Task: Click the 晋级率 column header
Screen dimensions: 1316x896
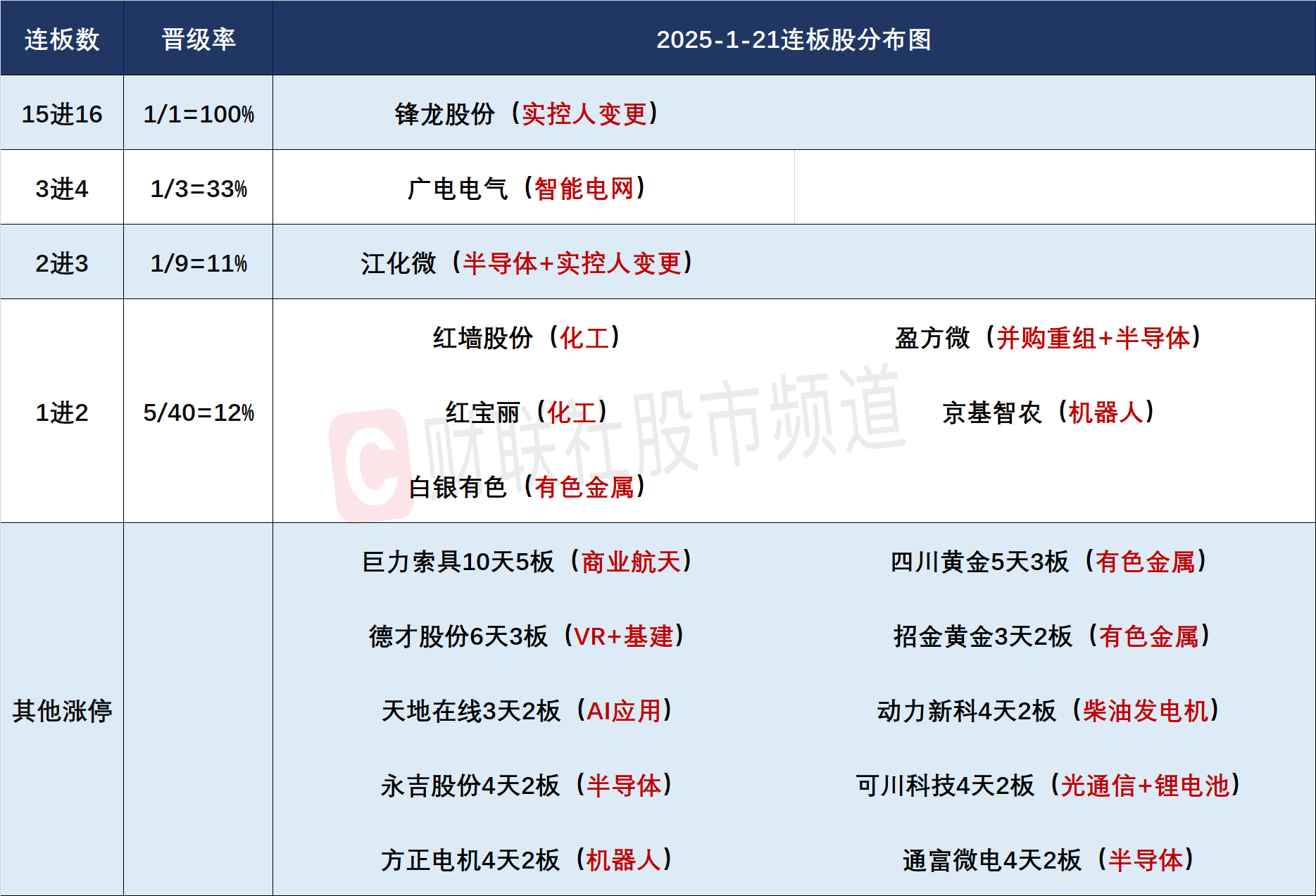Action: click(x=199, y=39)
